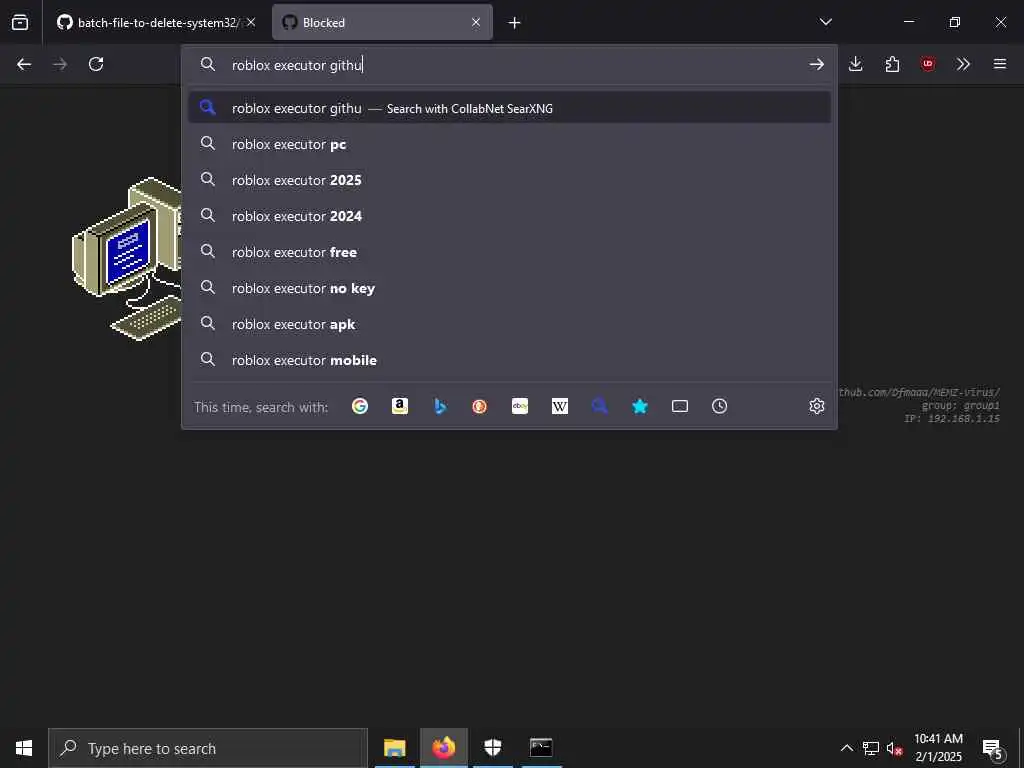Screen dimensions: 1024x768
Task: Open the Windows Start menu
Action: (24, 748)
